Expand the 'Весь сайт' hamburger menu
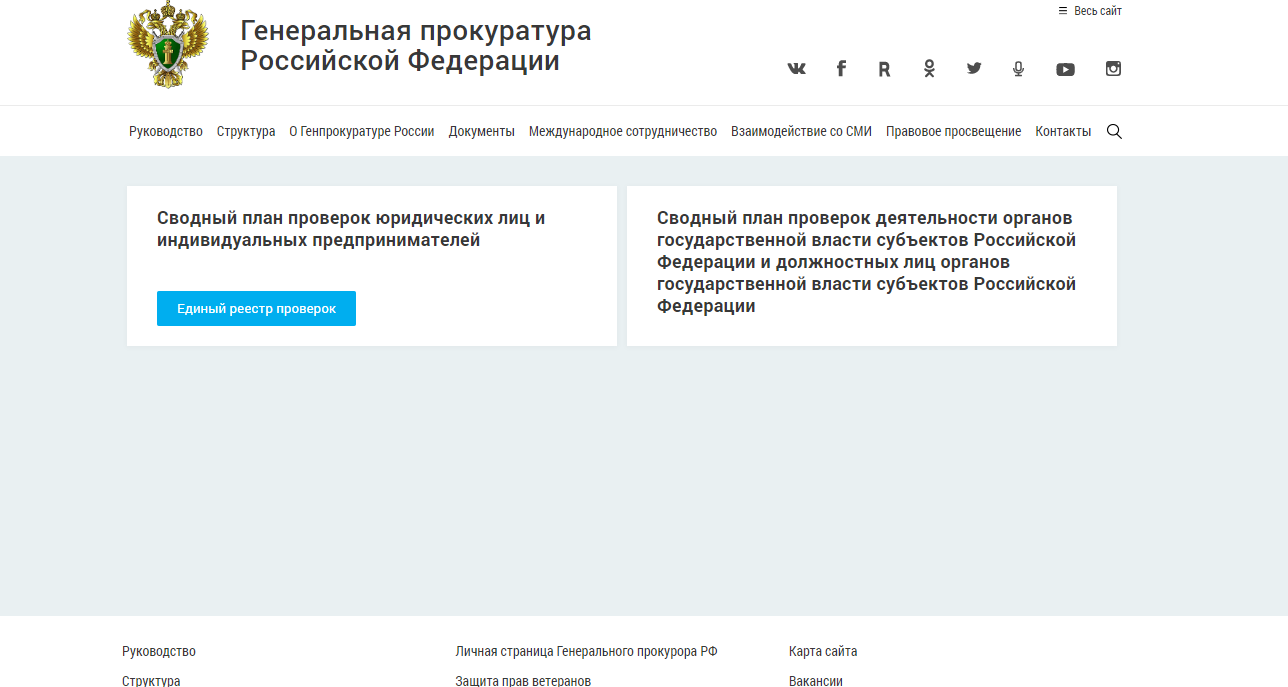Image resolution: width=1288 pixels, height=687 pixels. click(x=1090, y=11)
